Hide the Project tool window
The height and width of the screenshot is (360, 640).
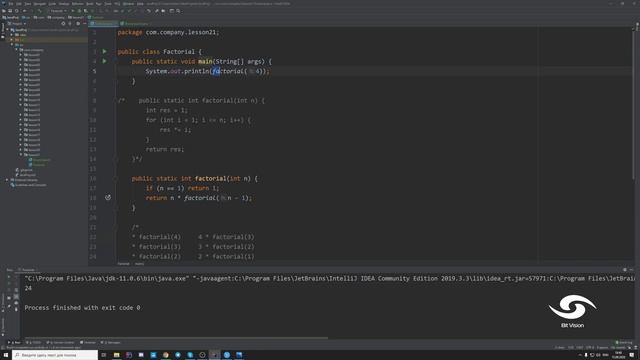[x=84, y=24]
